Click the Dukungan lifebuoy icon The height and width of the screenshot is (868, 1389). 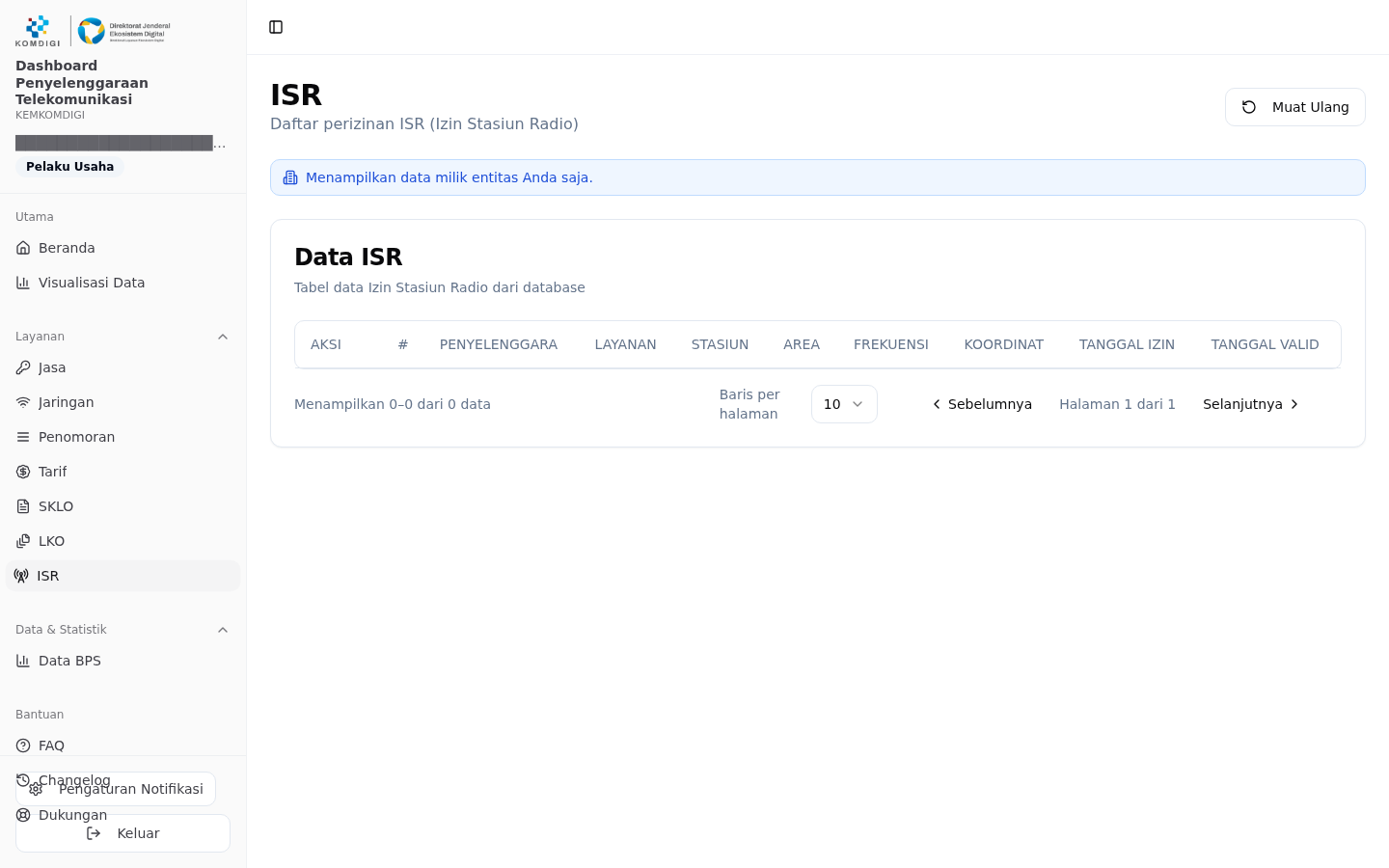tap(23, 815)
